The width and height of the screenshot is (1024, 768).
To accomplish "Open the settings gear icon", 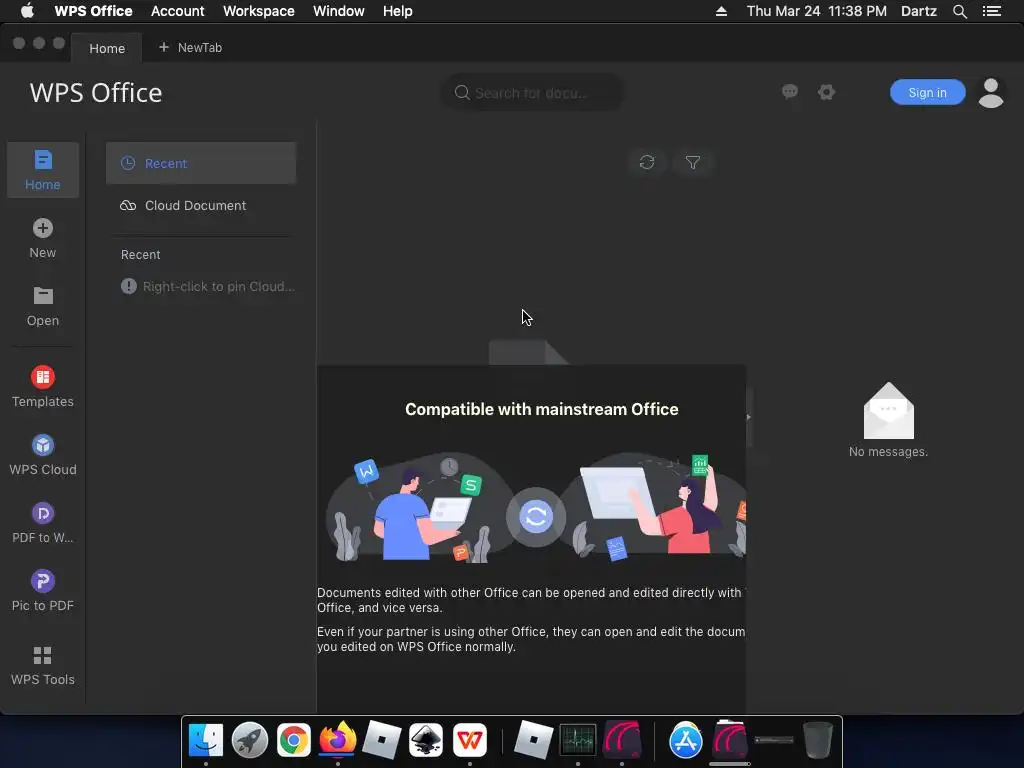I will (827, 92).
